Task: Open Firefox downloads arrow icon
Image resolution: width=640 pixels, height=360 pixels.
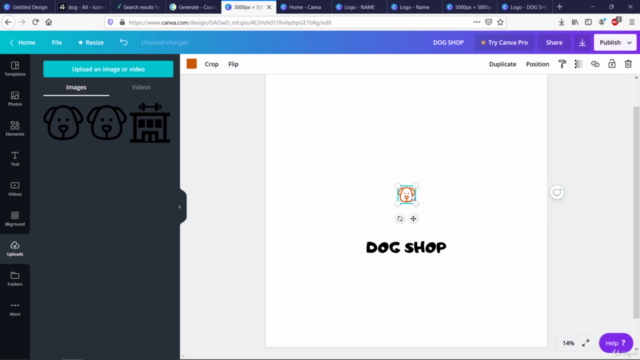Action: coord(562,22)
